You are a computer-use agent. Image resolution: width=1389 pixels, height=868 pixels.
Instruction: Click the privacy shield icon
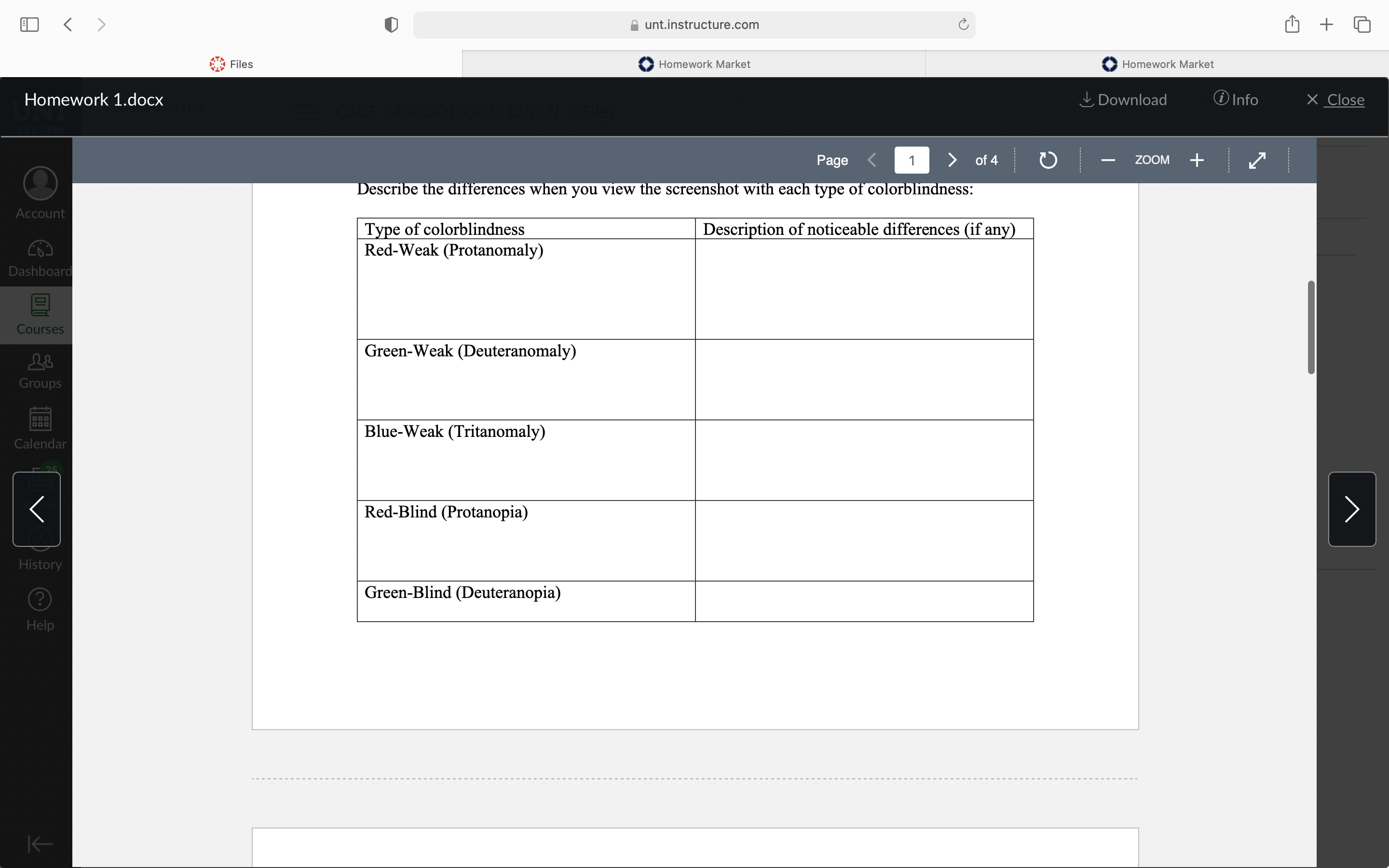tap(391, 25)
